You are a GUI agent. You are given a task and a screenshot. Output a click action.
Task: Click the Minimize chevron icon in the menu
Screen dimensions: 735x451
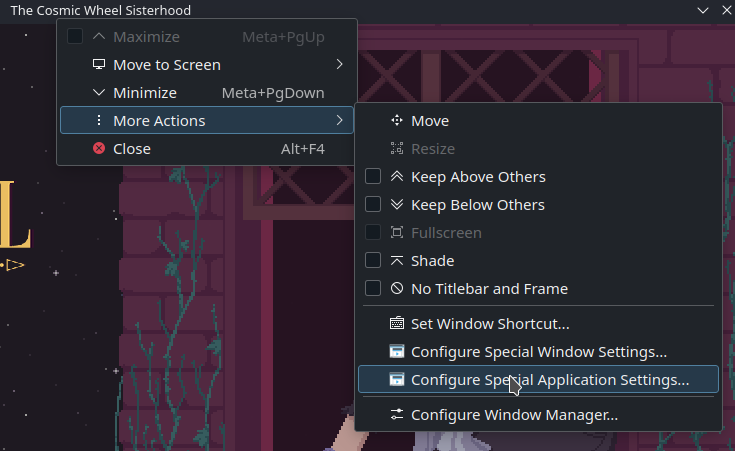(98, 92)
